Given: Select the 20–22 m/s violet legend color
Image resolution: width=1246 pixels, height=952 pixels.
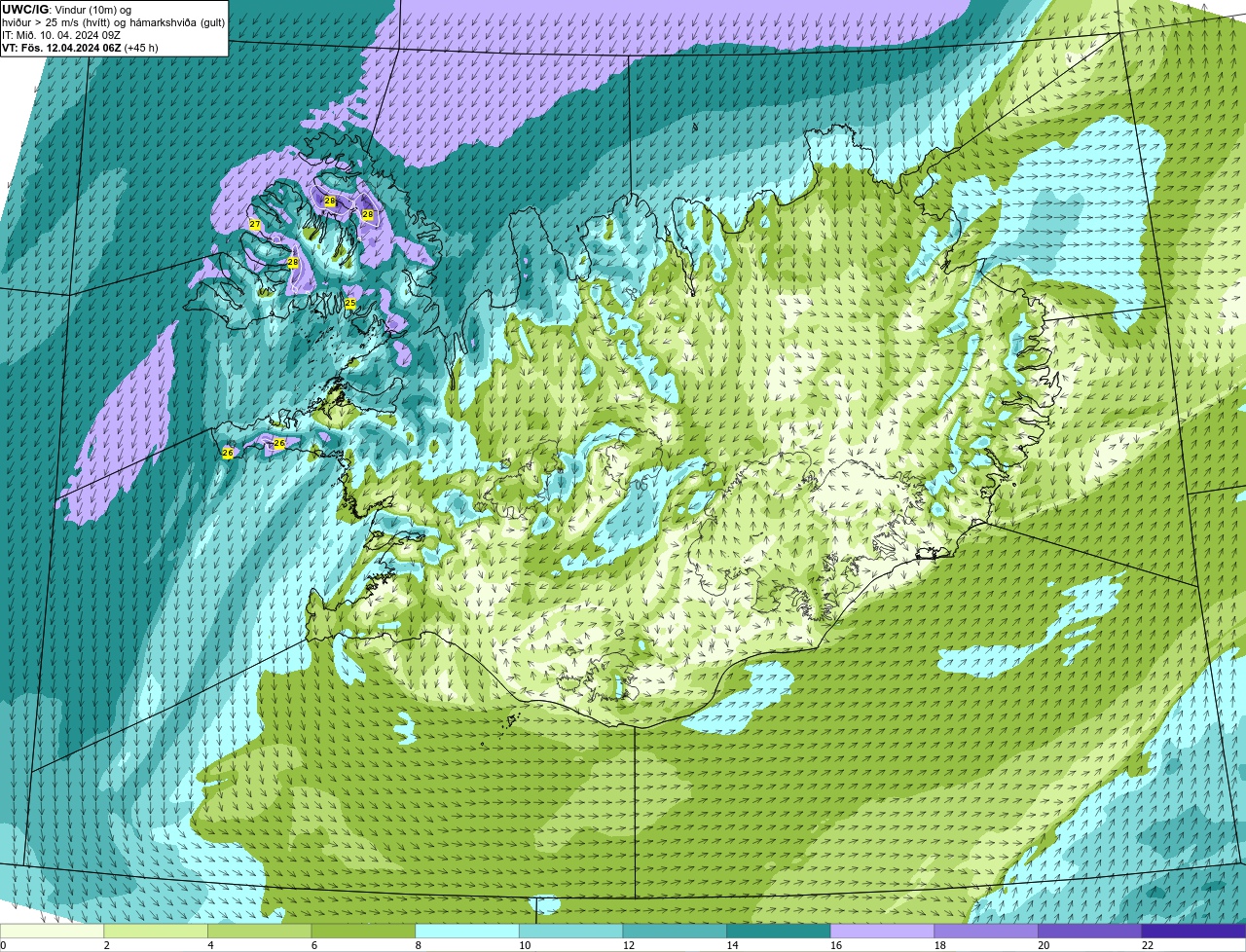Looking at the screenshot, I should 1090,931.
